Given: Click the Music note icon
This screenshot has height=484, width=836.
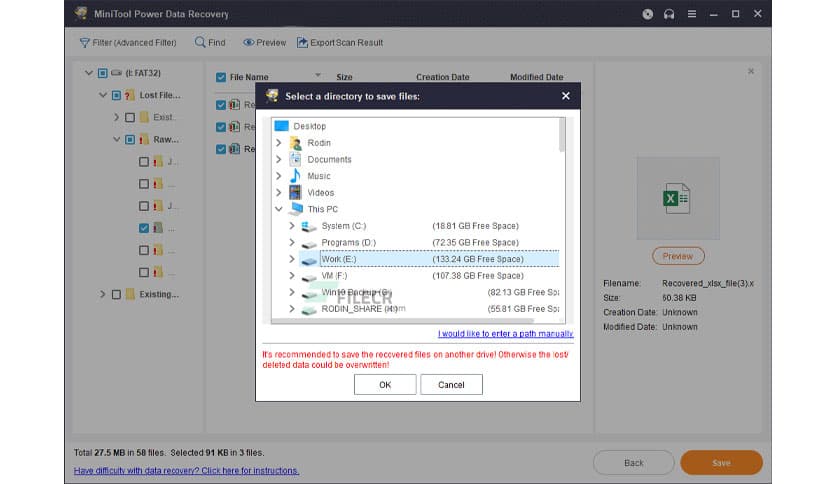Looking at the screenshot, I should pos(295,175).
